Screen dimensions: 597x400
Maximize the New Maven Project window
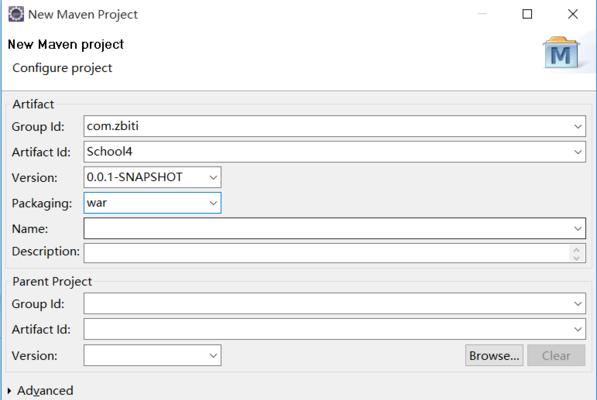pos(527,14)
